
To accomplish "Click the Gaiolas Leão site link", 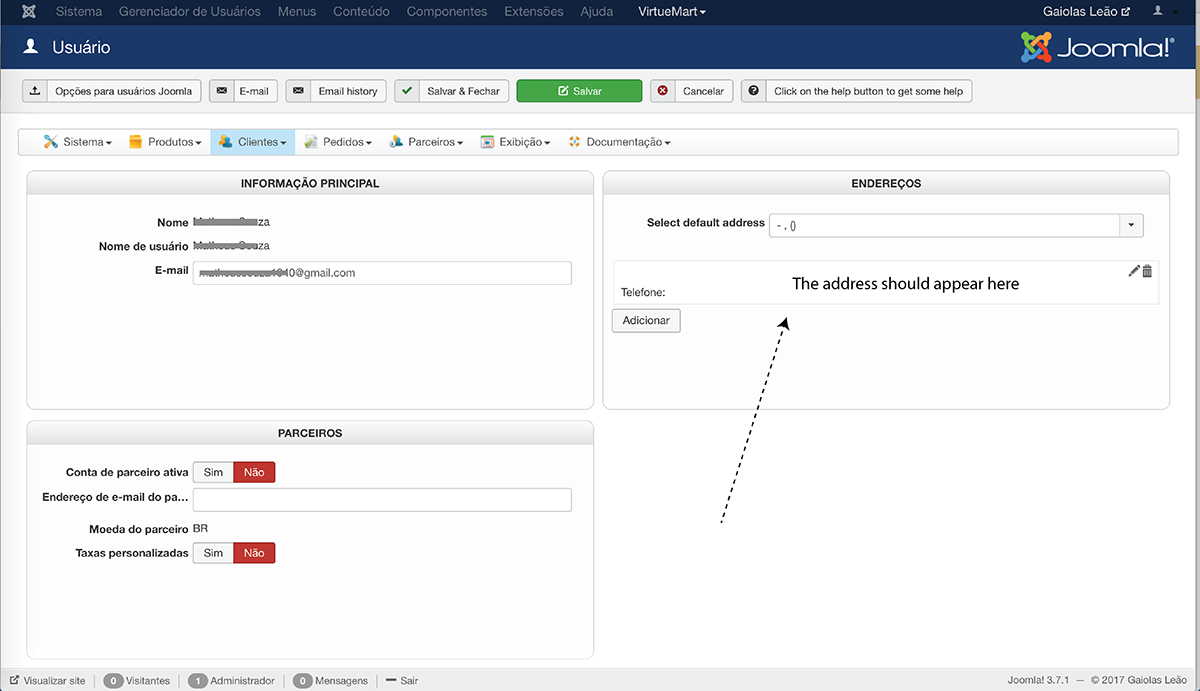I will [x=1086, y=12].
